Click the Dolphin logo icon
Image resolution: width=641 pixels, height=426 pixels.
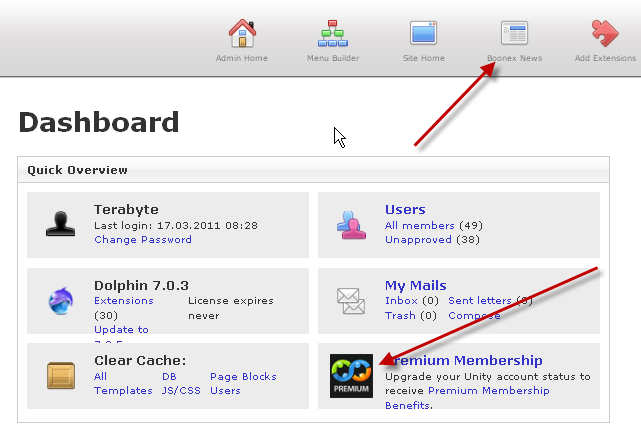61,300
